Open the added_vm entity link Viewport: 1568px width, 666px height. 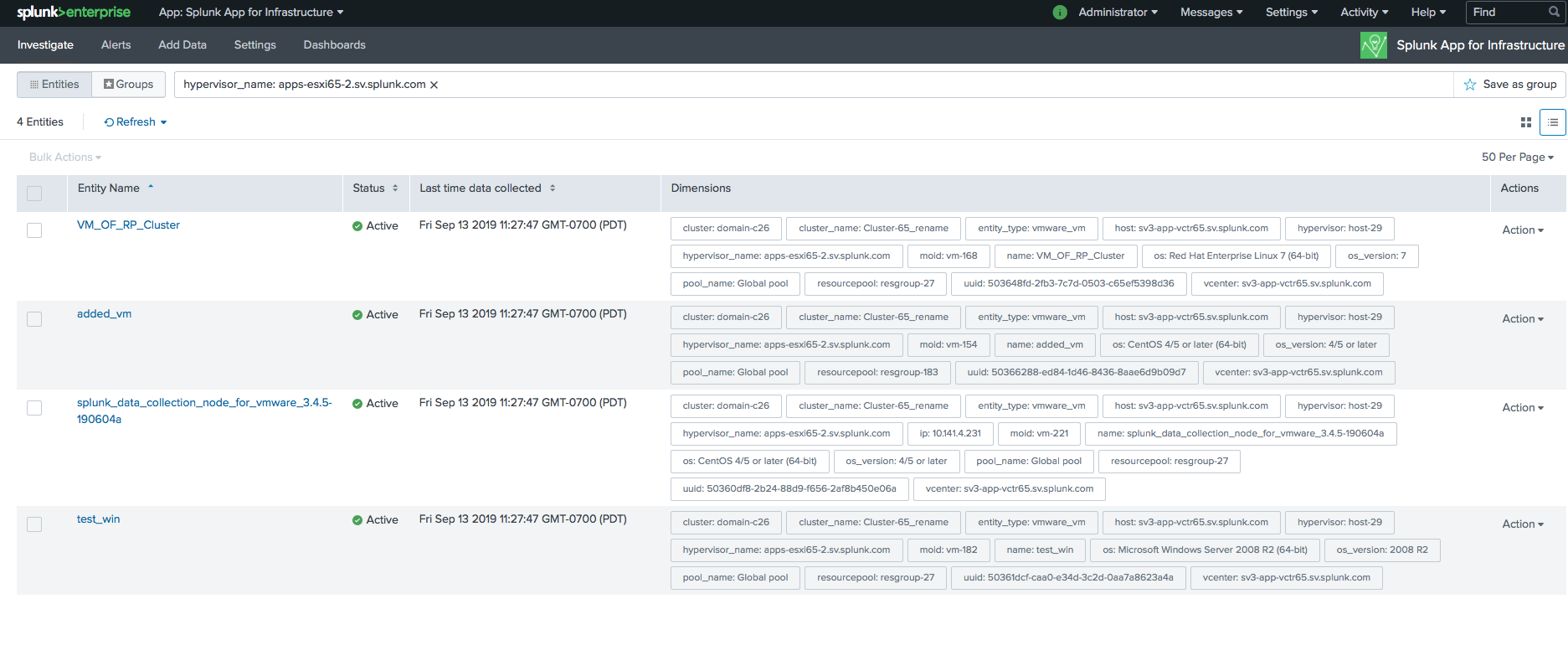click(x=104, y=314)
